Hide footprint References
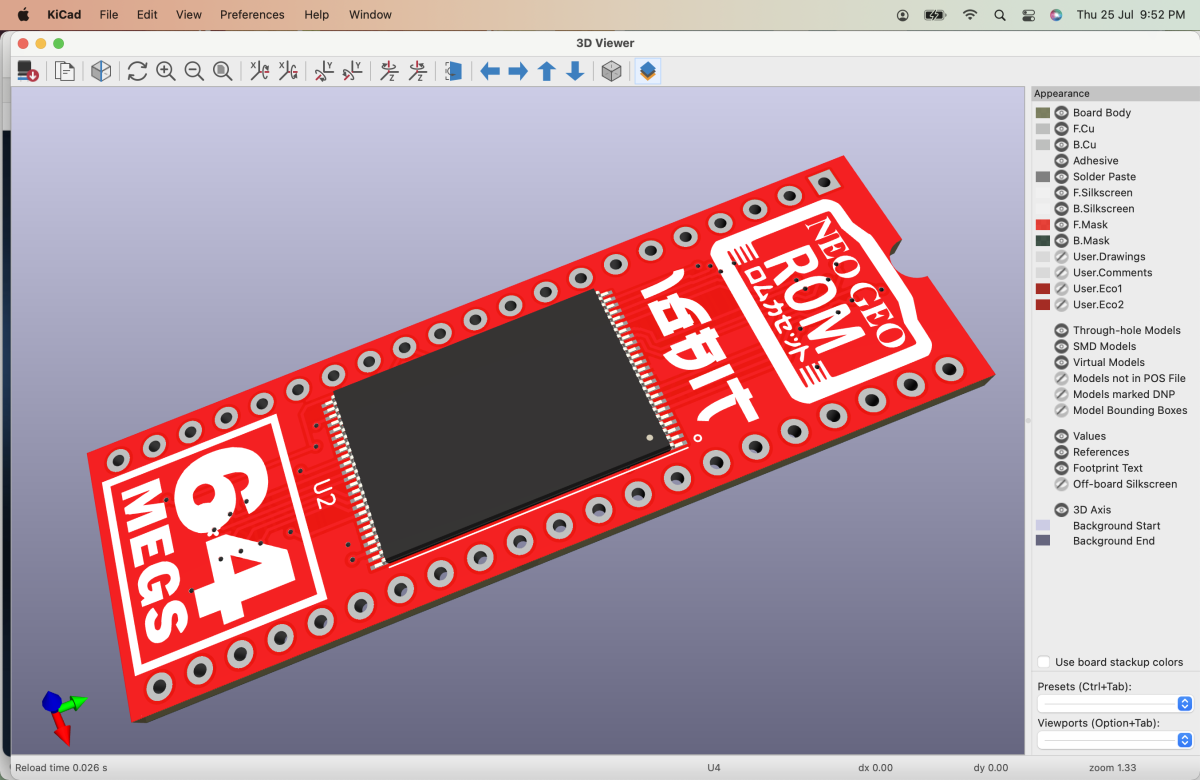1200x780 pixels. tap(1062, 453)
